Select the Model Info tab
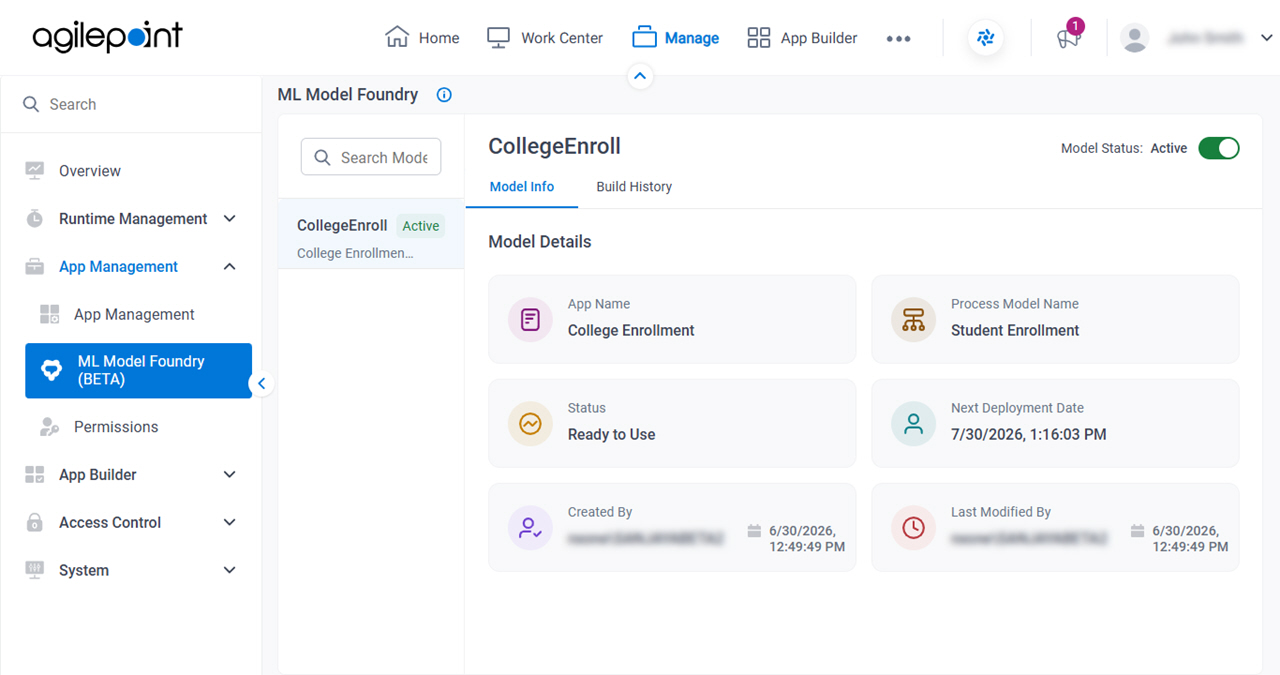 (522, 187)
